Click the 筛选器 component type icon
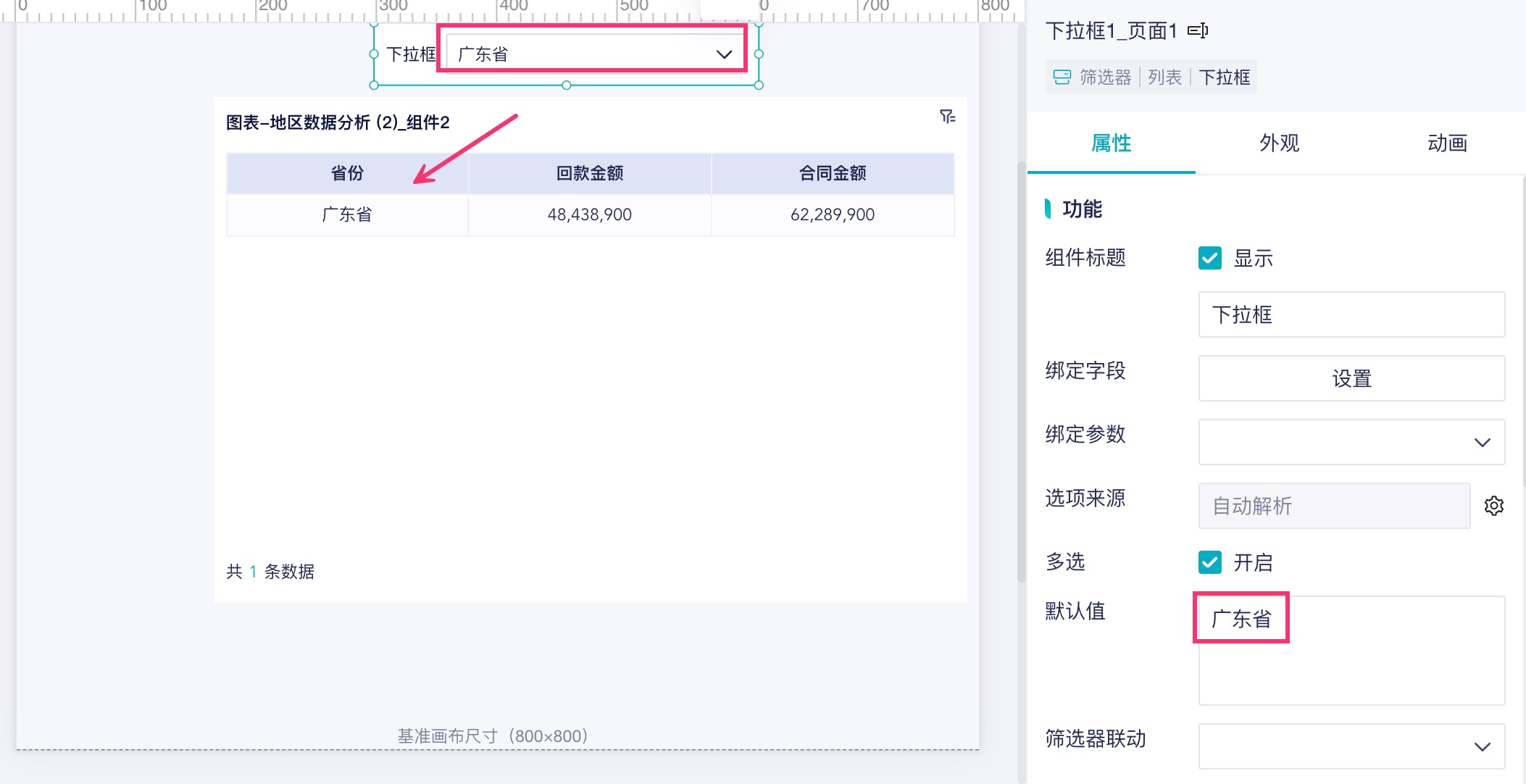Image resolution: width=1526 pixels, height=784 pixels. coord(1062,78)
